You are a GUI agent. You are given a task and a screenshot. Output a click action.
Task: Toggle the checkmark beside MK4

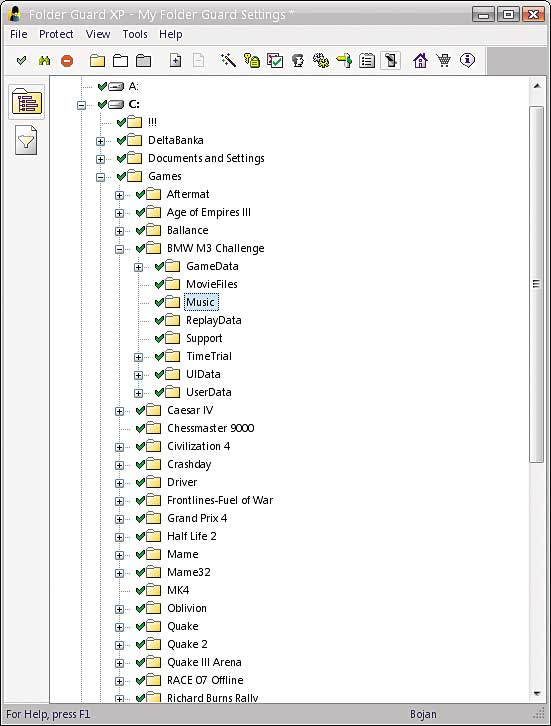click(x=141, y=590)
